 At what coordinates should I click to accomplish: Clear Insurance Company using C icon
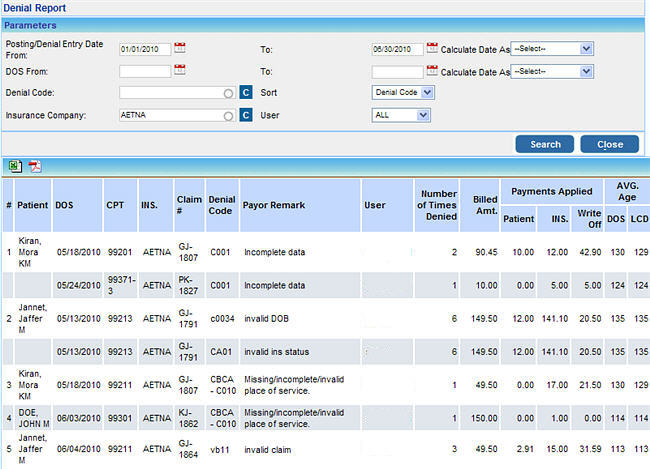tap(246, 116)
